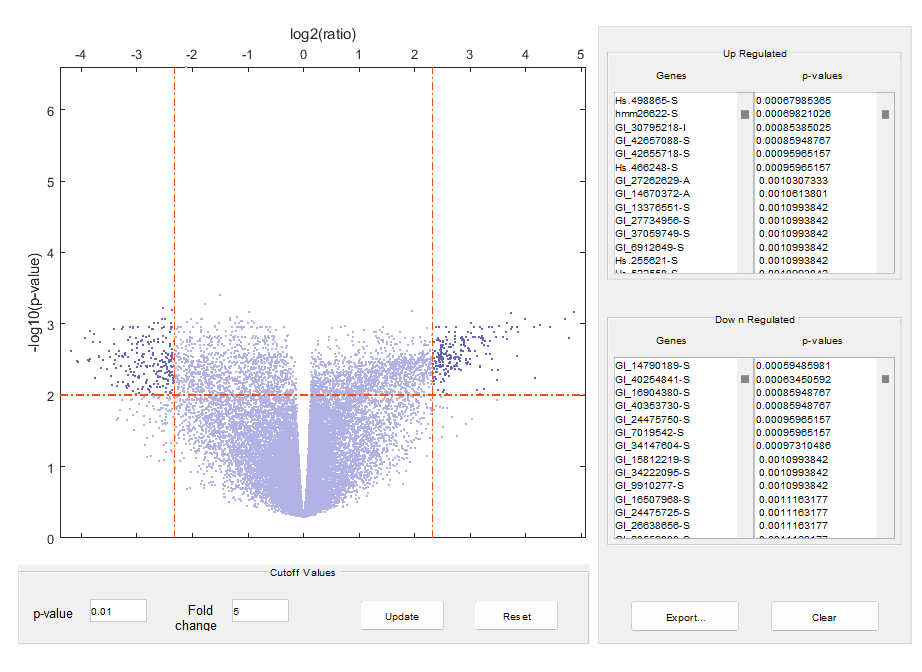Click the Down Regulated p-values scrollbar thumb

tap(886, 379)
